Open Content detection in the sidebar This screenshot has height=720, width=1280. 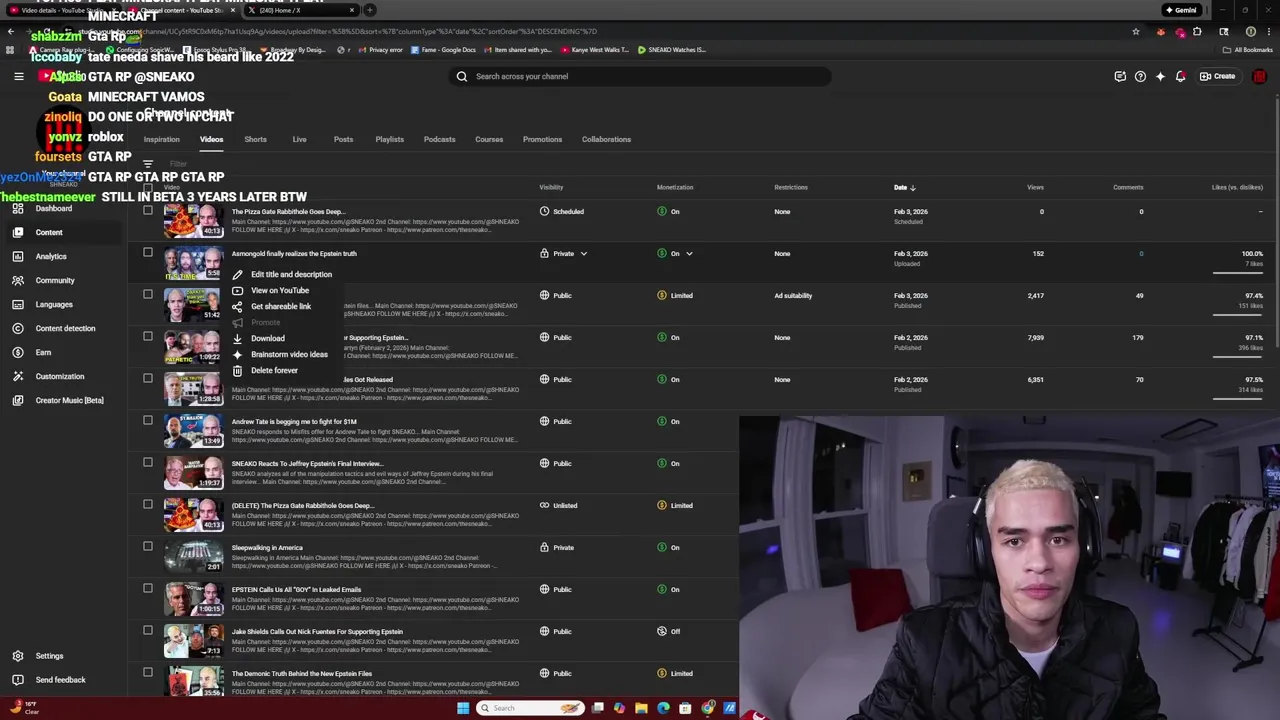point(65,328)
